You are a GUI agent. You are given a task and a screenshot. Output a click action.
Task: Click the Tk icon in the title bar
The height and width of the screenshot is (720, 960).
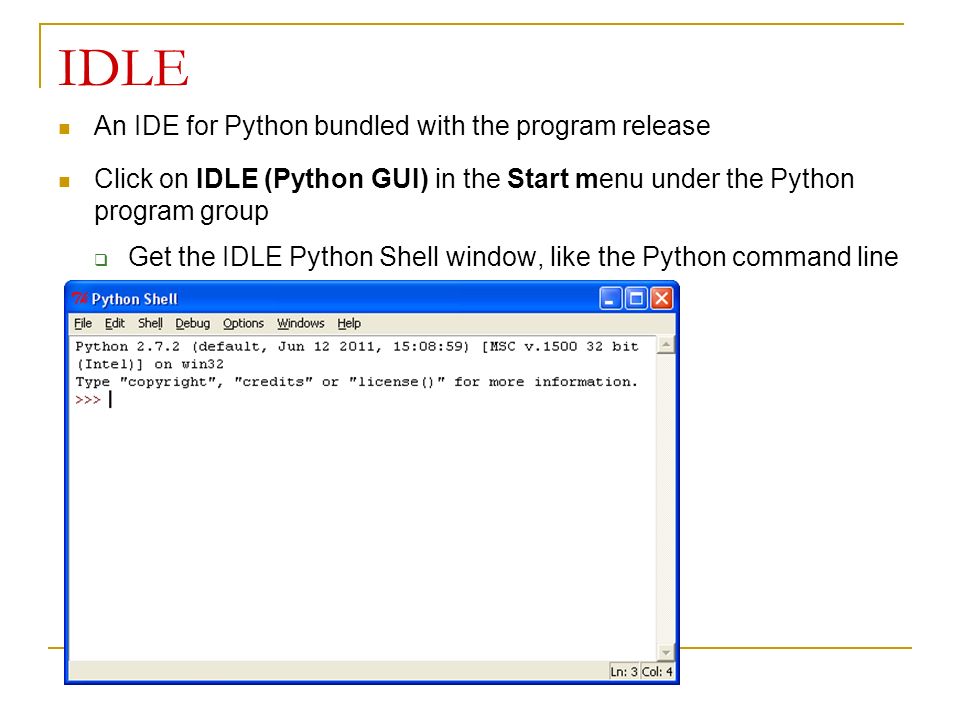tap(80, 299)
